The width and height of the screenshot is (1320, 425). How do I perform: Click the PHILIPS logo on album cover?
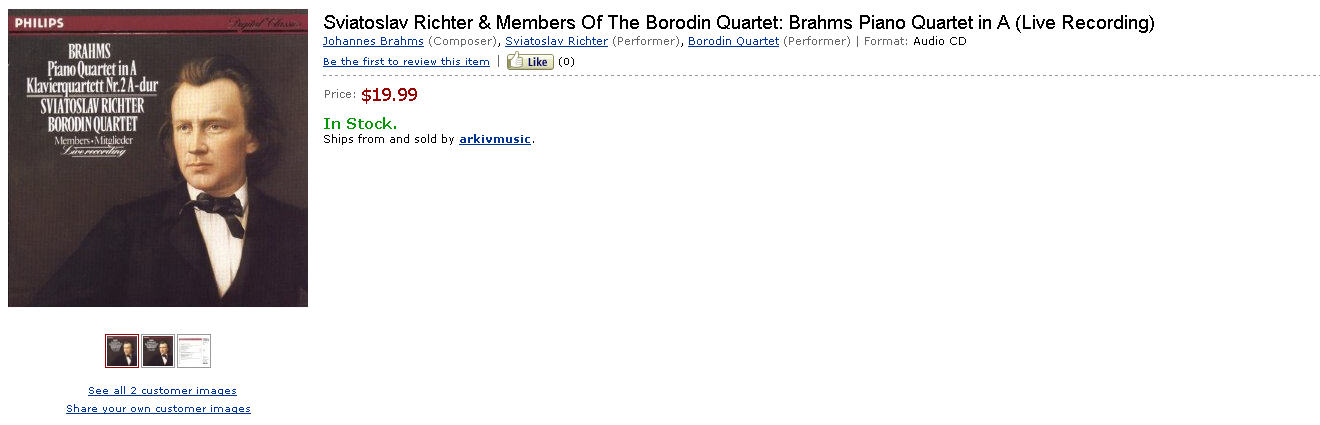40,22
